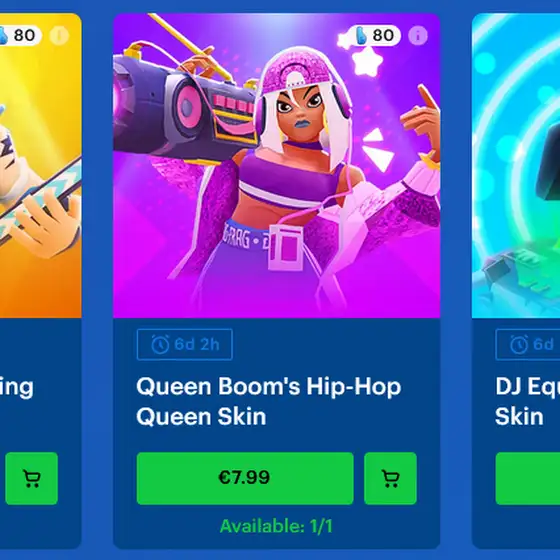
Task: Open the DJ skin teal artwork
Action: click(x=516, y=165)
